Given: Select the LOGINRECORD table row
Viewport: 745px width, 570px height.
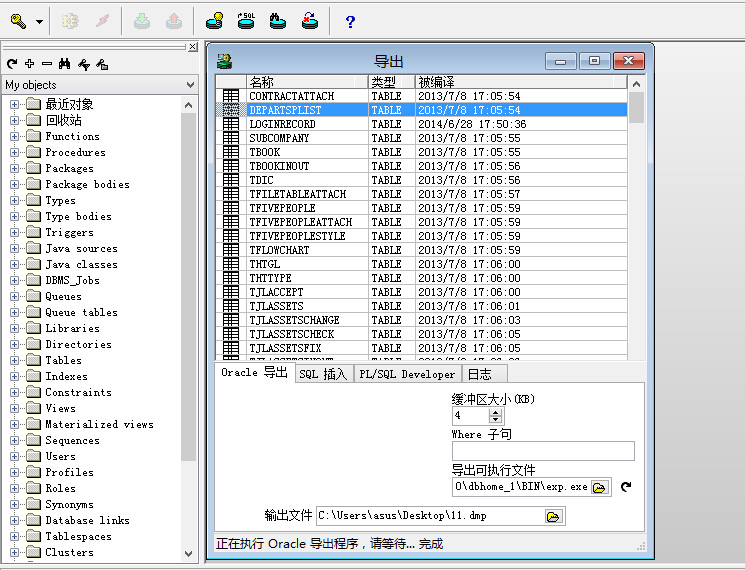Looking at the screenshot, I should pyautogui.click(x=421, y=124).
